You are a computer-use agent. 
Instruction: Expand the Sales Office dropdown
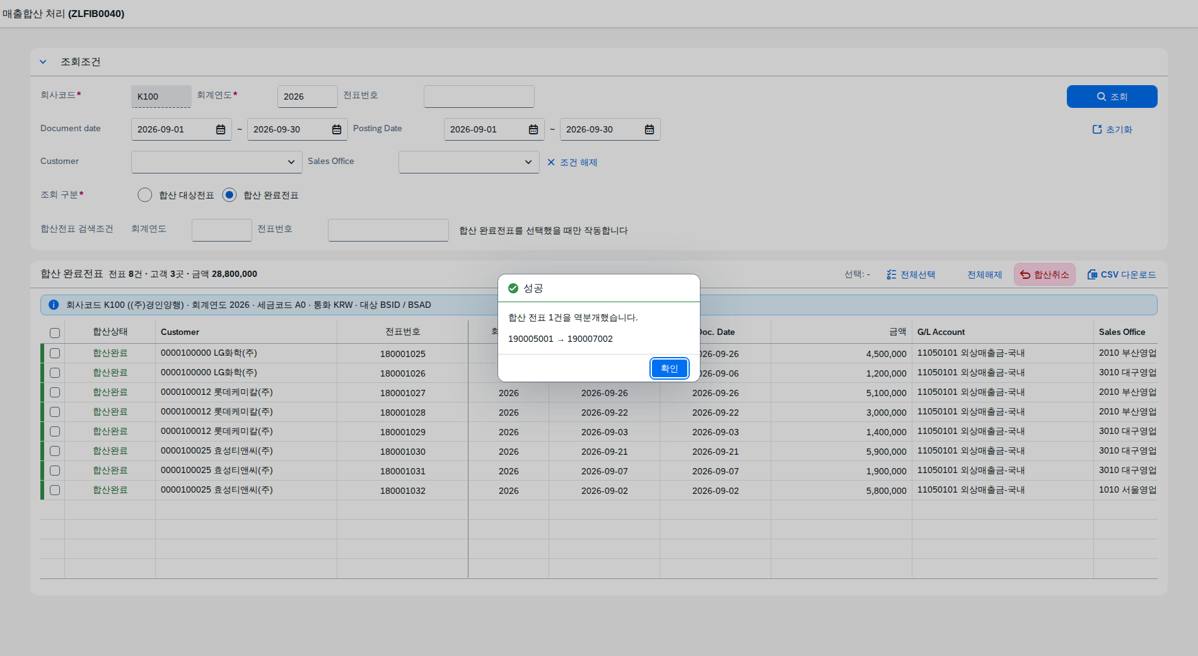pos(527,162)
